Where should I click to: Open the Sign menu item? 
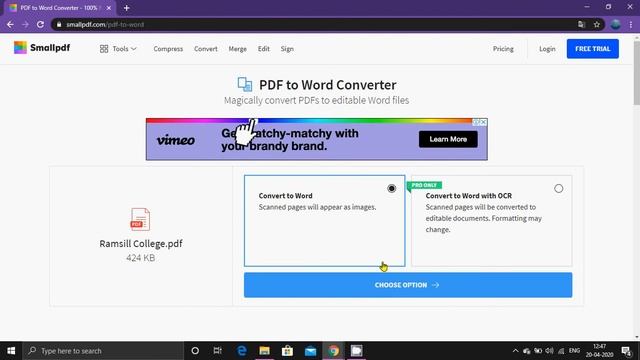(x=287, y=49)
